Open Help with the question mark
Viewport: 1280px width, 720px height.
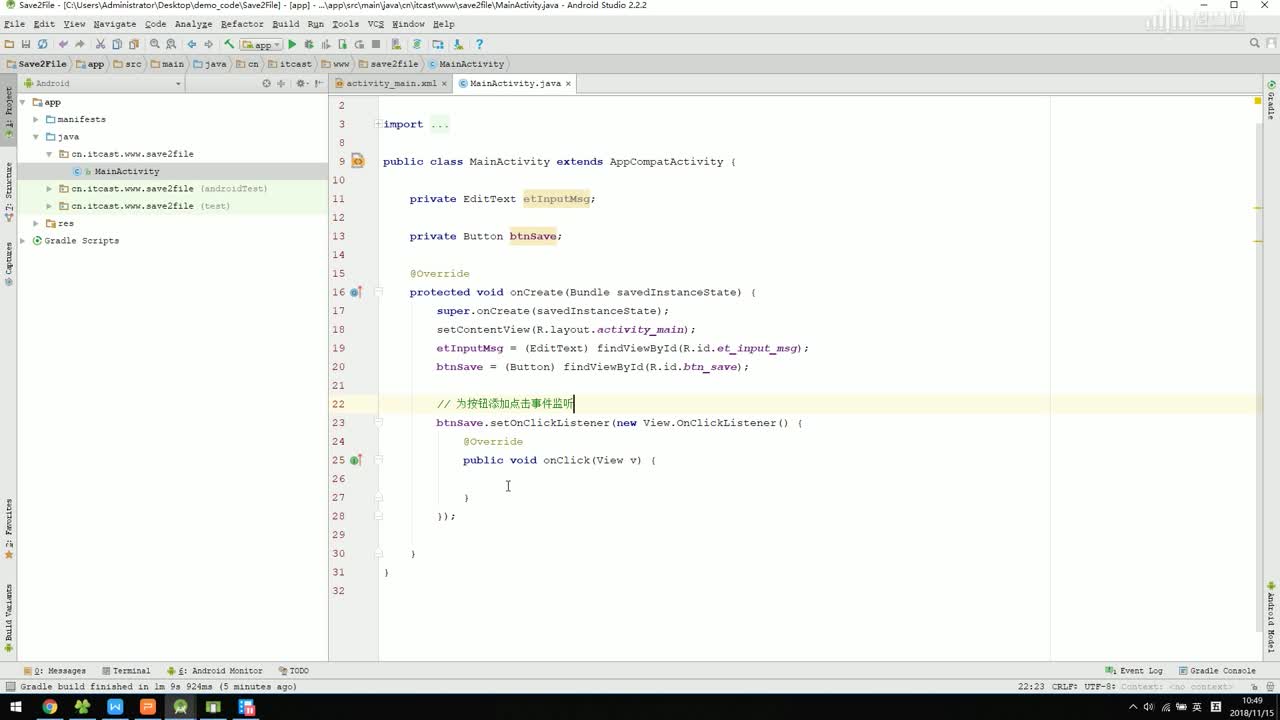(479, 44)
